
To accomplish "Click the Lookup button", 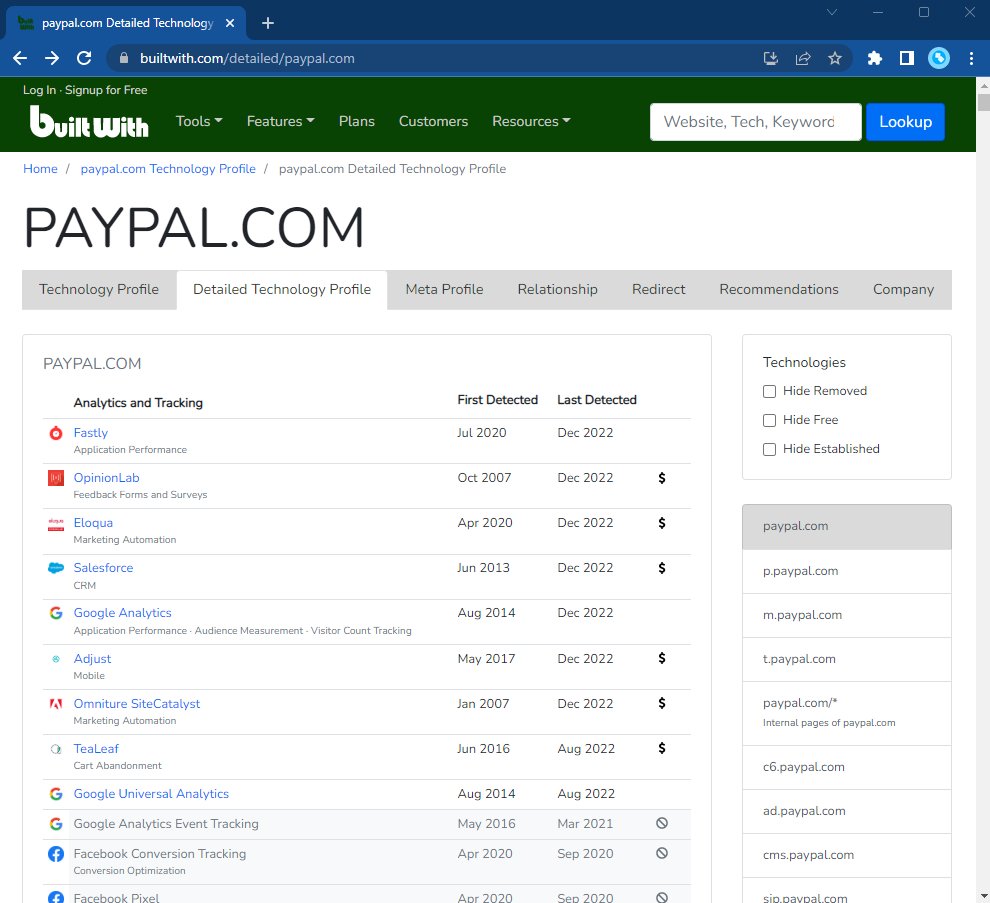I will click(x=905, y=122).
